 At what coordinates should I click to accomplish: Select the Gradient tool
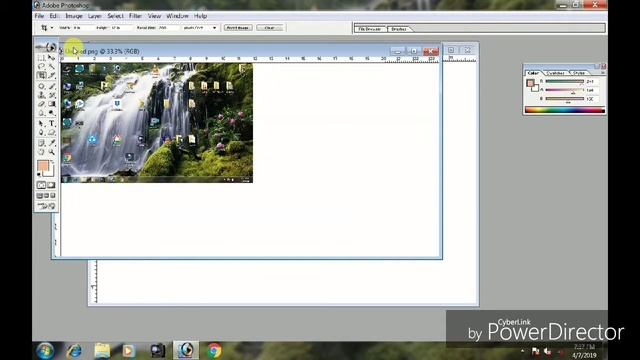pyautogui.click(x=51, y=104)
